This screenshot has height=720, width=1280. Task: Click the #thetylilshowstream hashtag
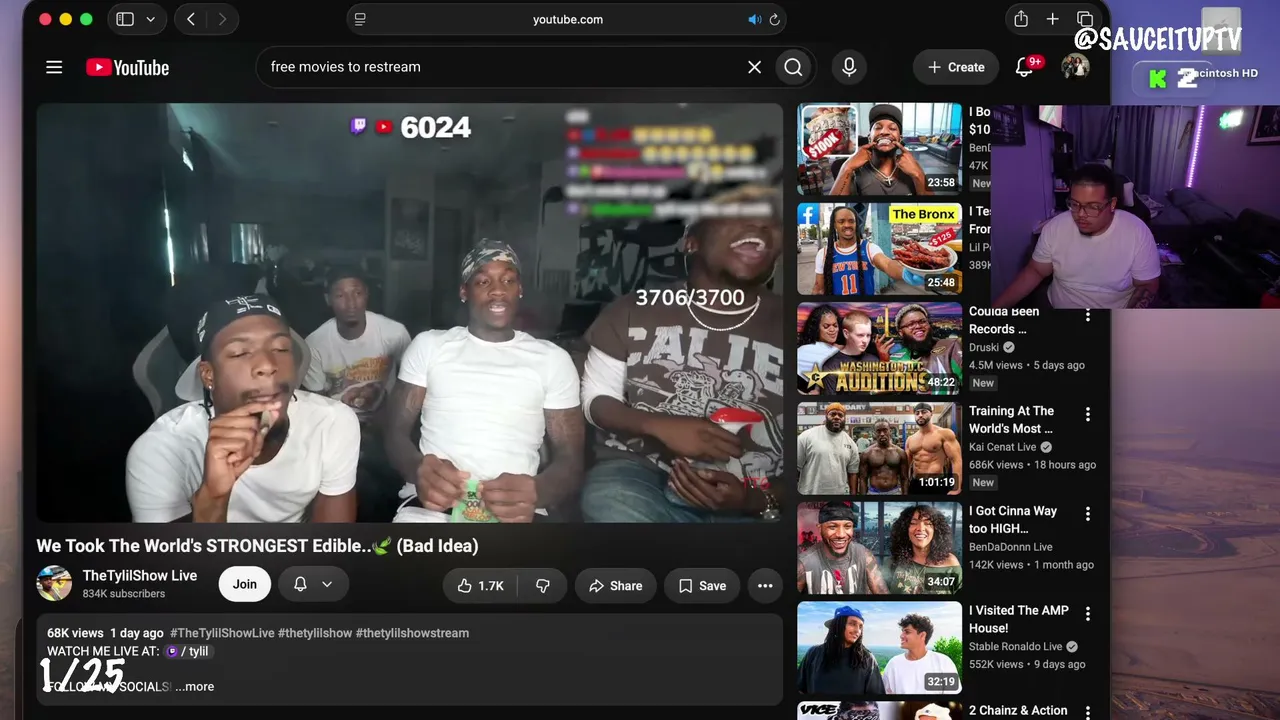point(412,633)
